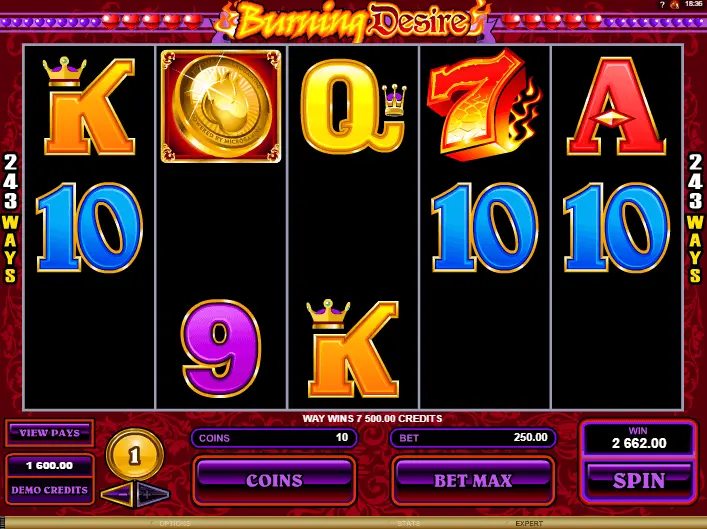Click the red A symbol
707x529 pixels.
tap(616, 106)
